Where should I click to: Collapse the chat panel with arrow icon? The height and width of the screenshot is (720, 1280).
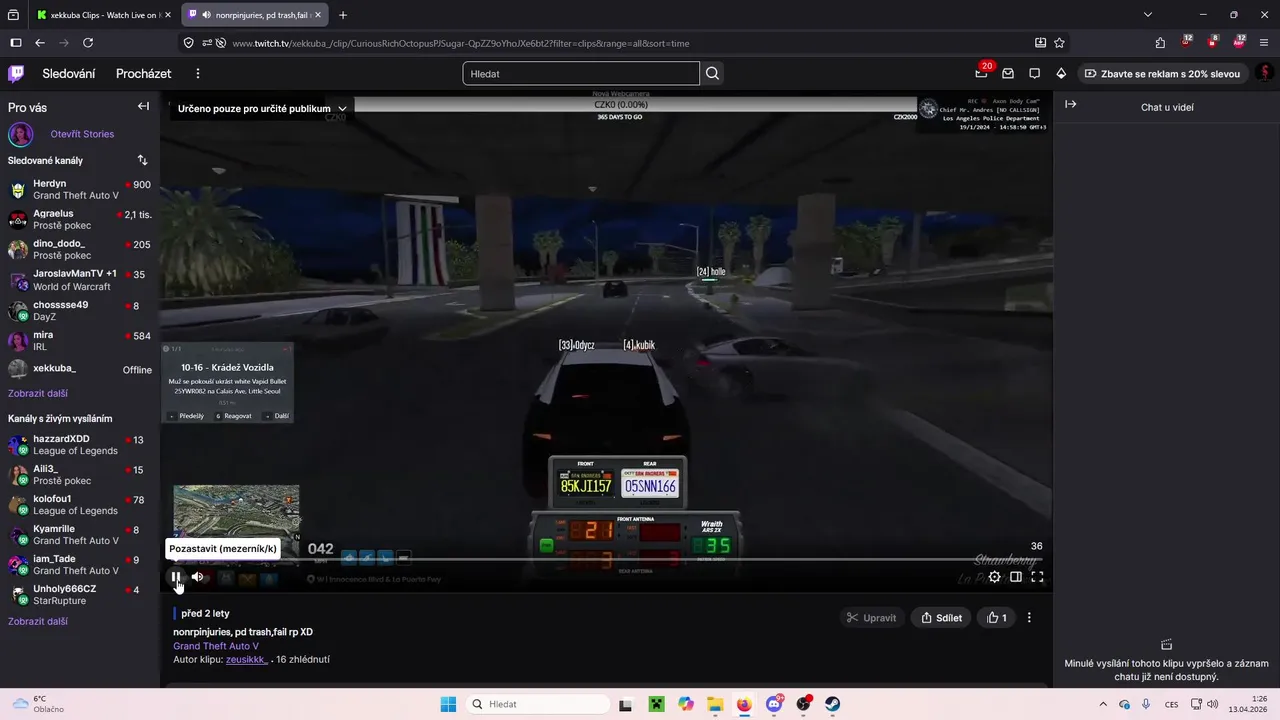pyautogui.click(x=1070, y=104)
